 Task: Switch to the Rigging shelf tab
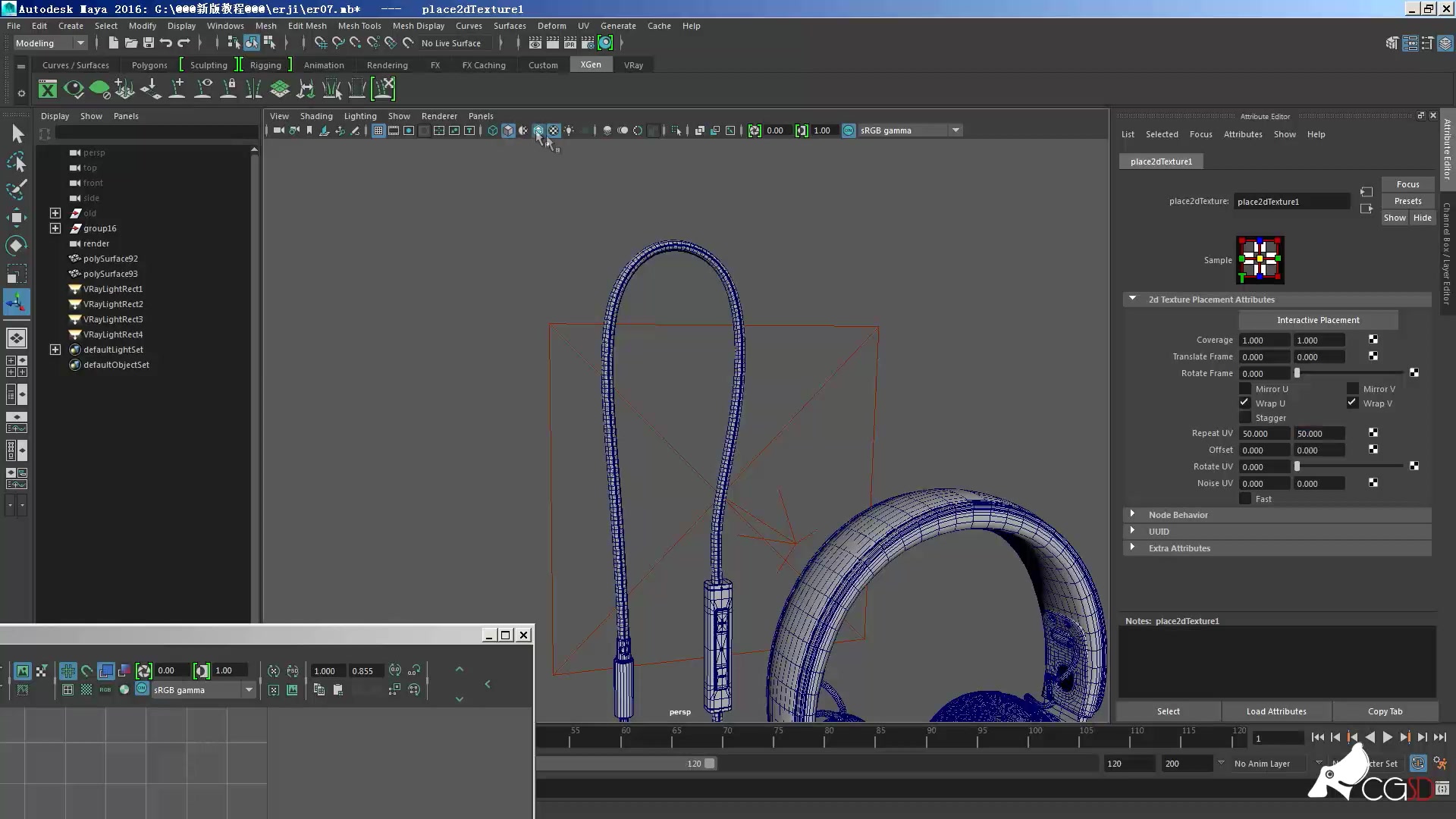tap(266, 64)
